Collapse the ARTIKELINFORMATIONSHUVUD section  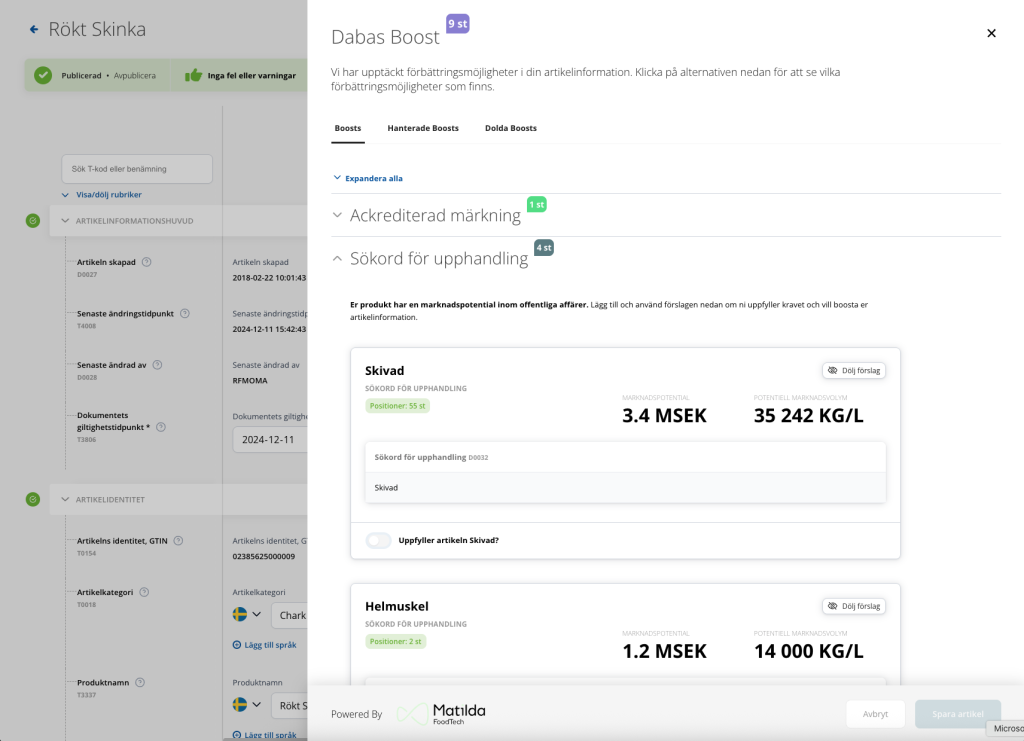click(x=65, y=221)
